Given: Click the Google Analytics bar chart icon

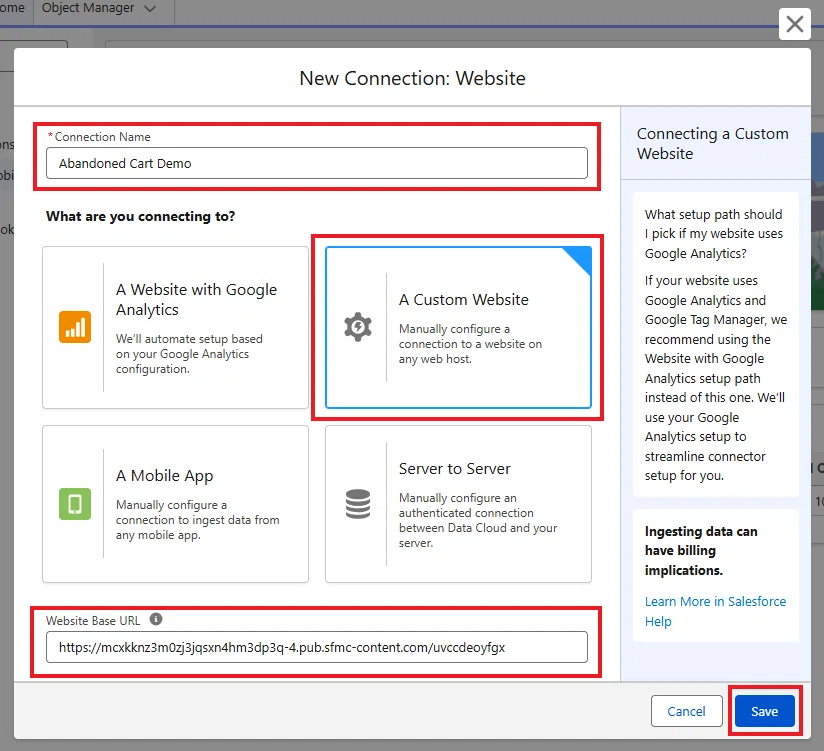Looking at the screenshot, I should point(75,327).
